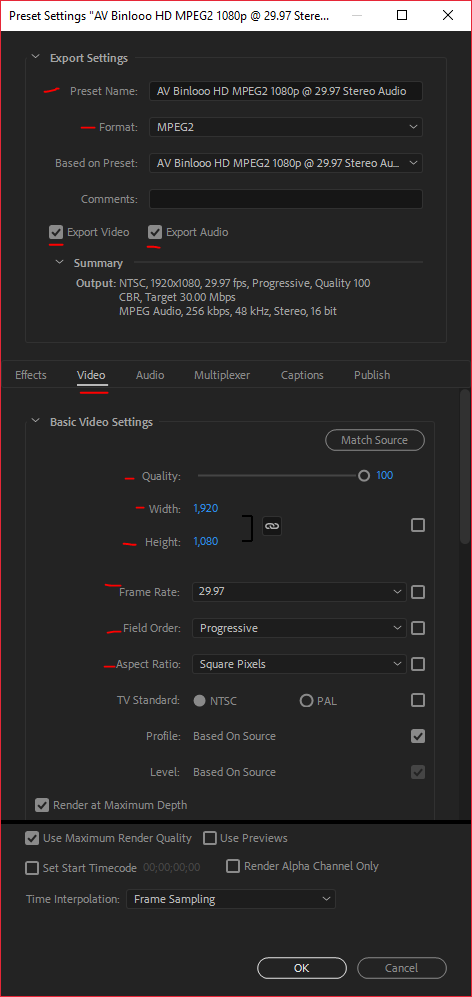472x997 pixels.
Task: Uncheck the Export Audio checkbox
Action: click(155, 232)
